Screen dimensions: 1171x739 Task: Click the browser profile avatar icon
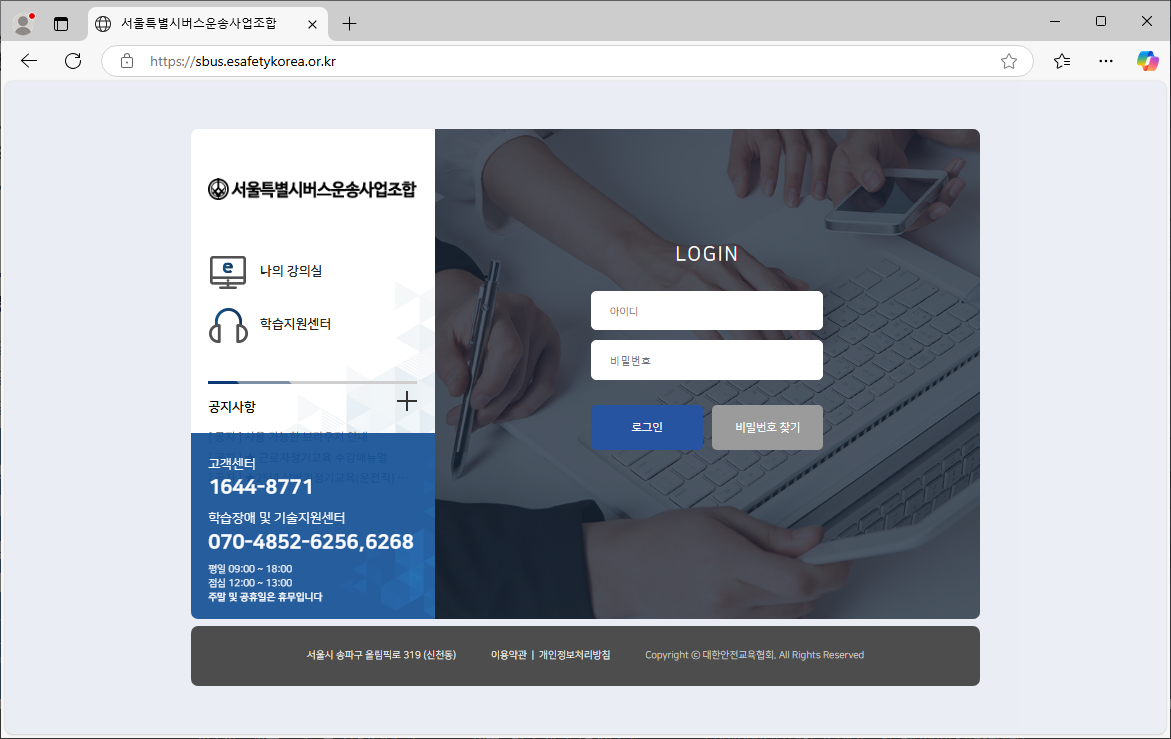21,22
